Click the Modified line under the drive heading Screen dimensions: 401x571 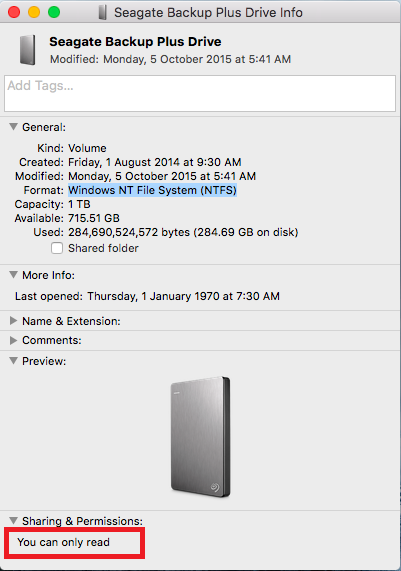(170, 59)
